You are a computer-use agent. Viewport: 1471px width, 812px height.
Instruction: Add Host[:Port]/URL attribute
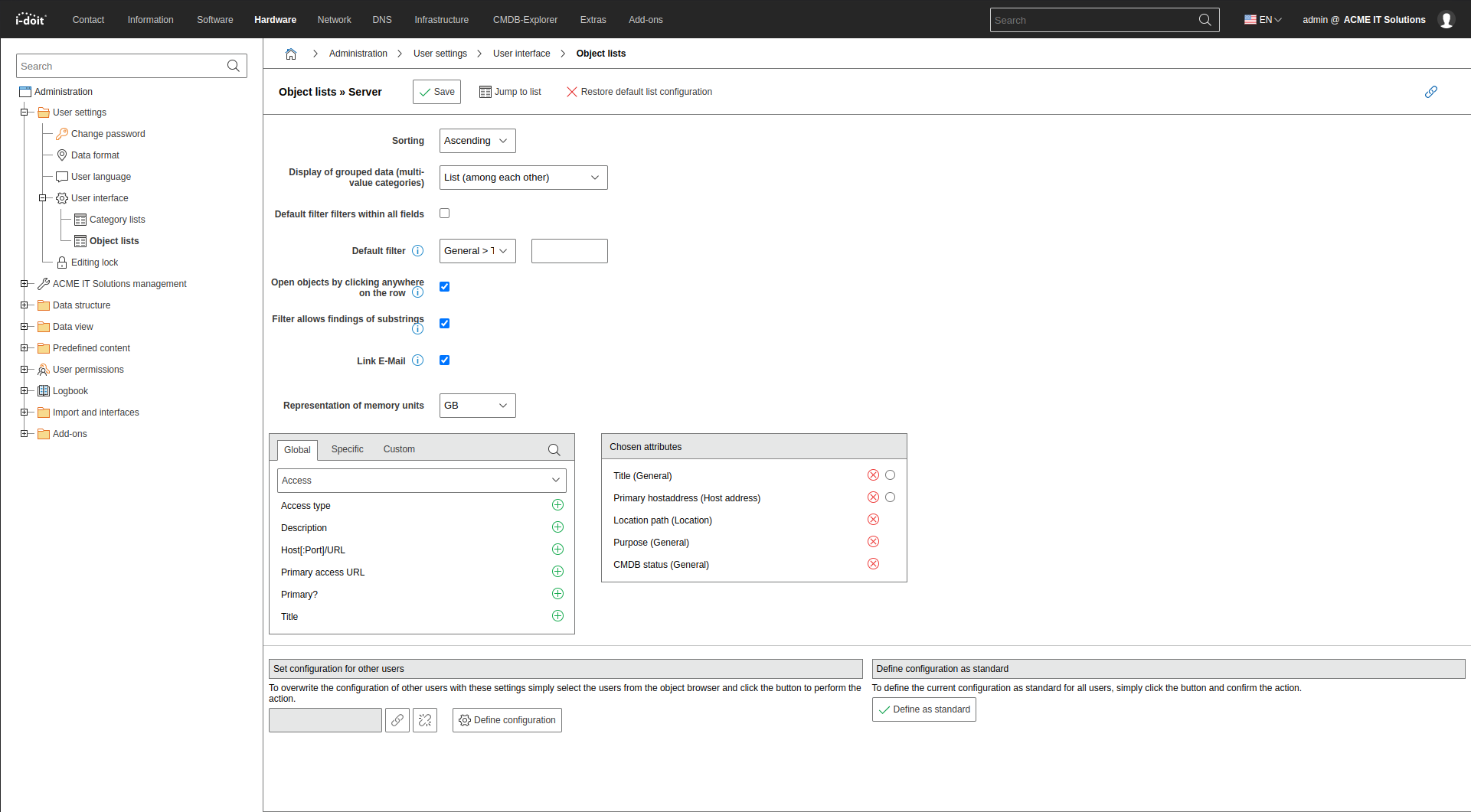point(557,549)
